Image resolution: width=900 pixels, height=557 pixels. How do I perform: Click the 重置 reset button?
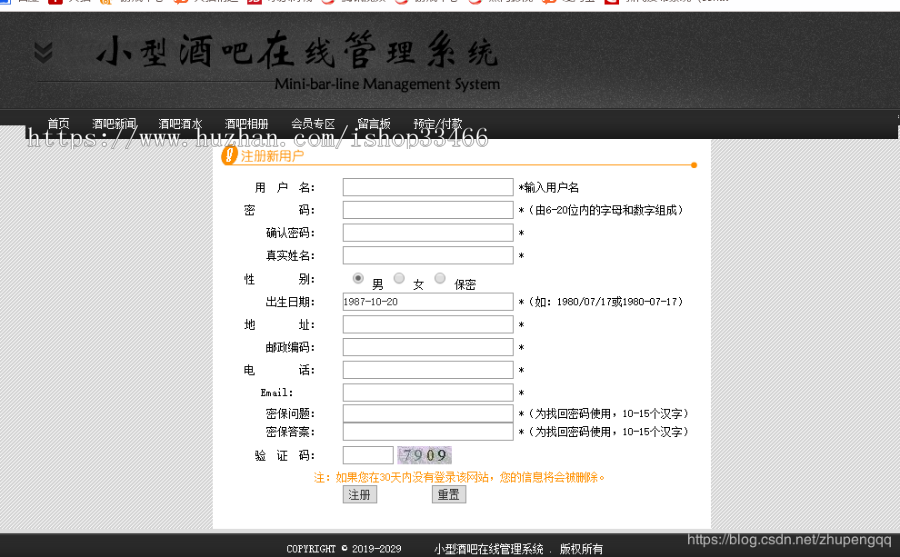point(449,494)
